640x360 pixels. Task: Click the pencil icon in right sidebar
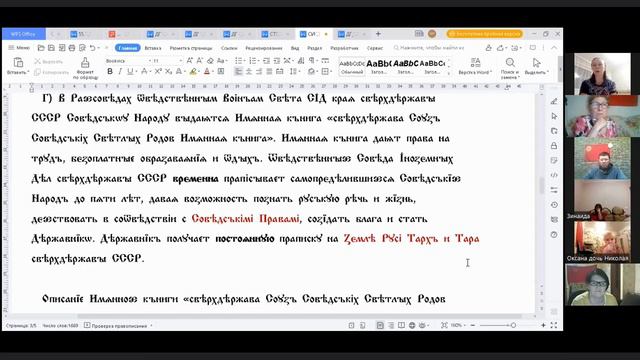(x=554, y=101)
